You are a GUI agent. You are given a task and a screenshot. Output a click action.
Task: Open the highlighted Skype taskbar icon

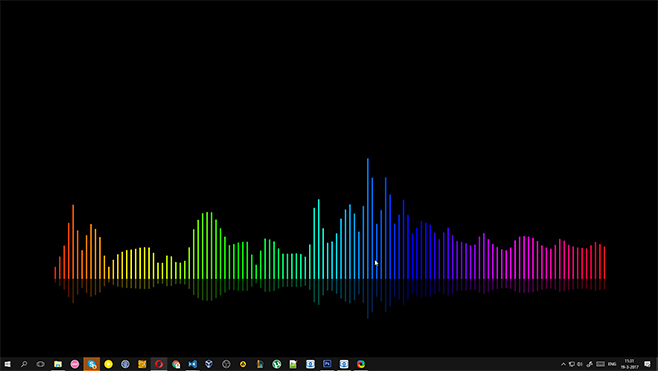[91, 364]
